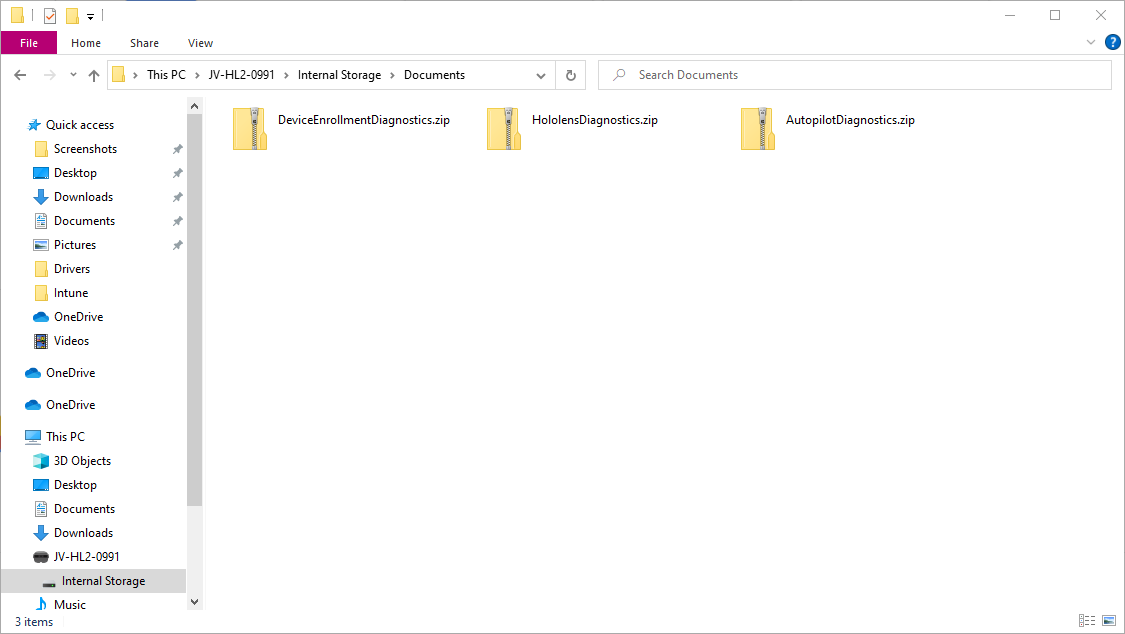The height and width of the screenshot is (634, 1125).
Task: Open Documents under This PC
Action: click(x=84, y=508)
